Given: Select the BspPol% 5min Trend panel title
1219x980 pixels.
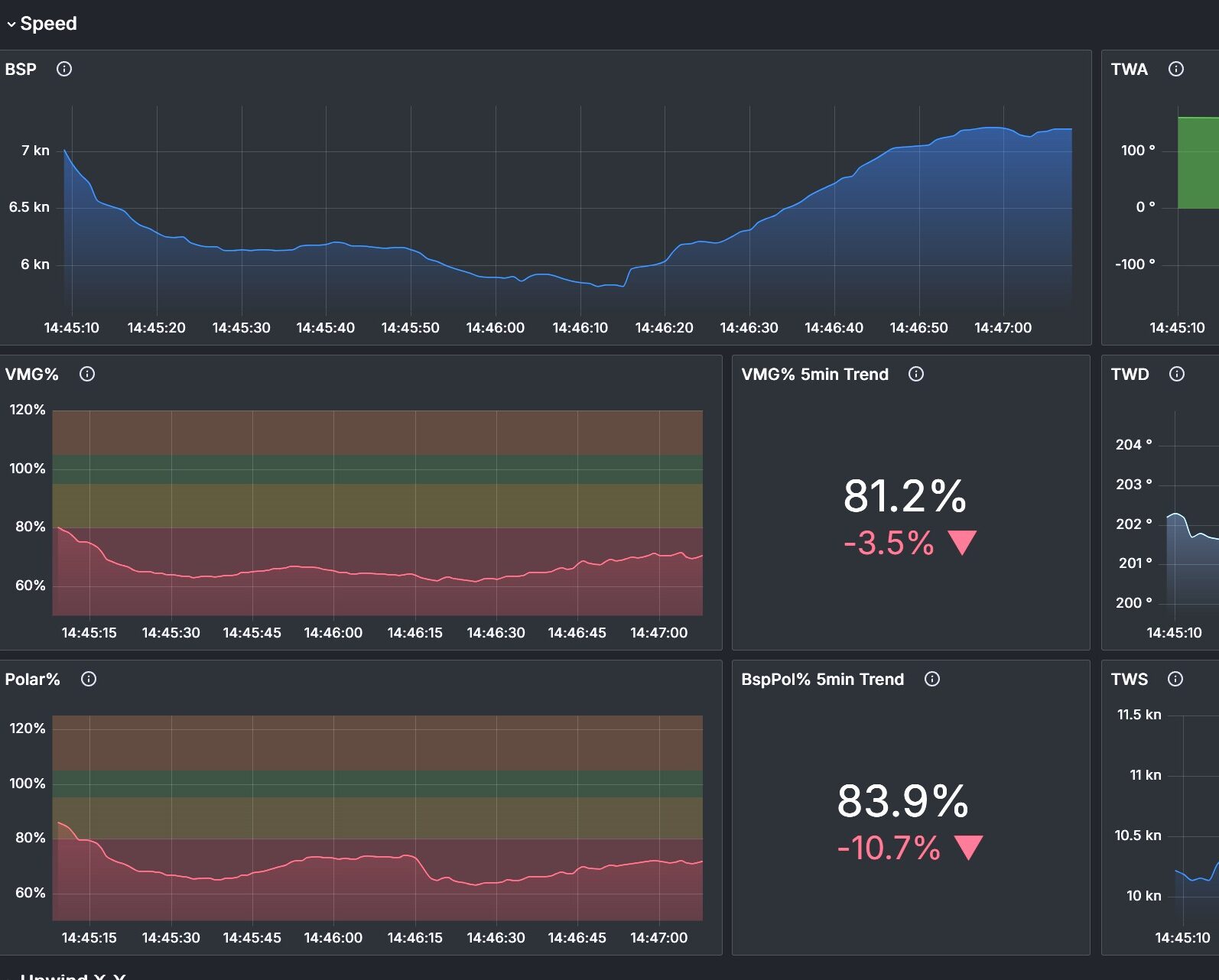Looking at the screenshot, I should pyautogui.click(x=822, y=680).
